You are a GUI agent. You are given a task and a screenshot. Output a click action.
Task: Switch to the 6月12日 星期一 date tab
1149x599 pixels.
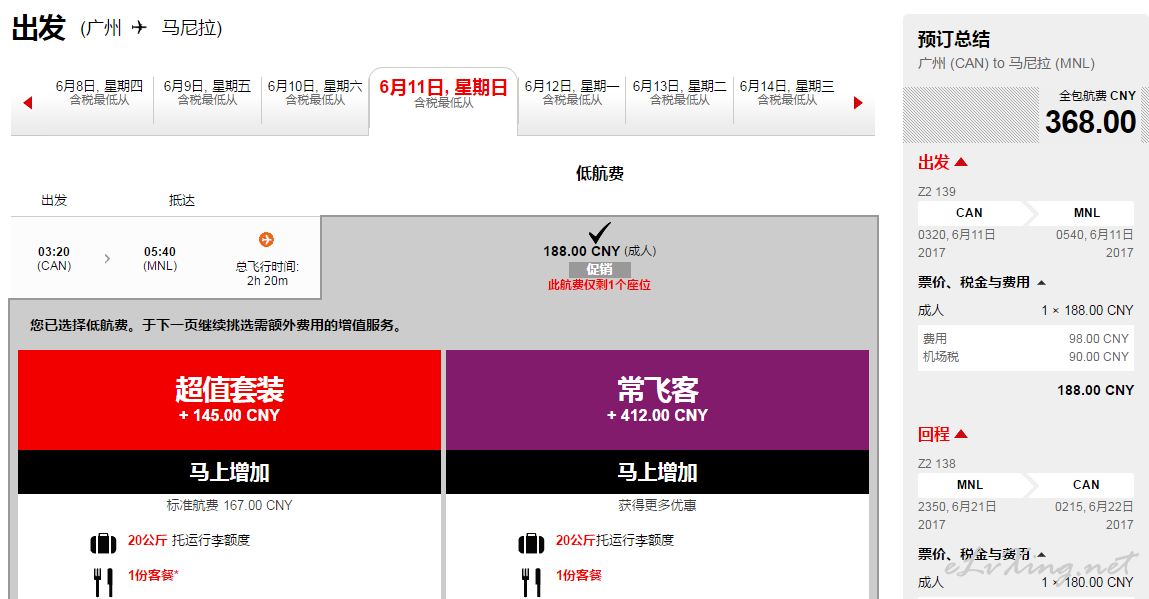point(572,92)
